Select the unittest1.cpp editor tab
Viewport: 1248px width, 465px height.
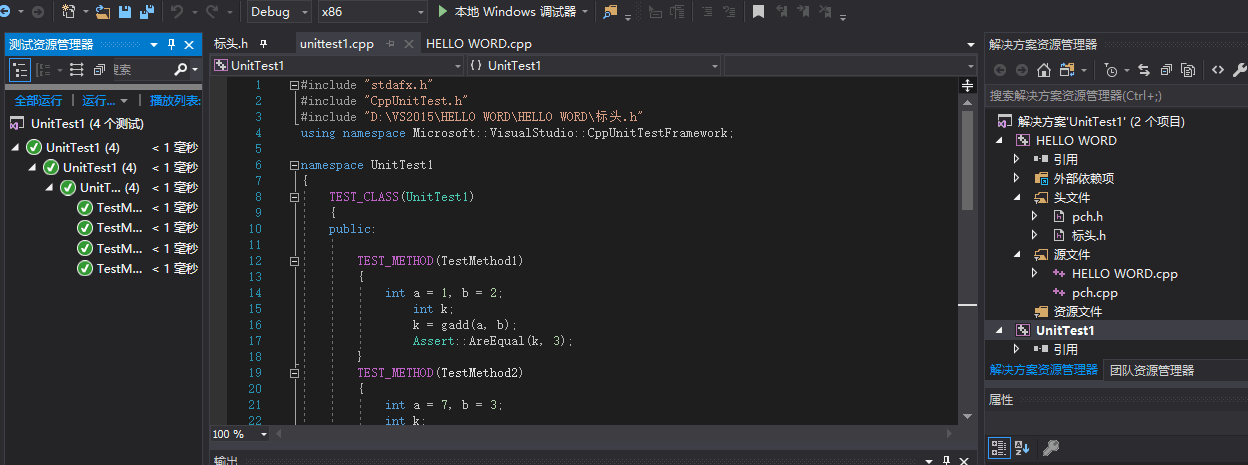(337, 44)
